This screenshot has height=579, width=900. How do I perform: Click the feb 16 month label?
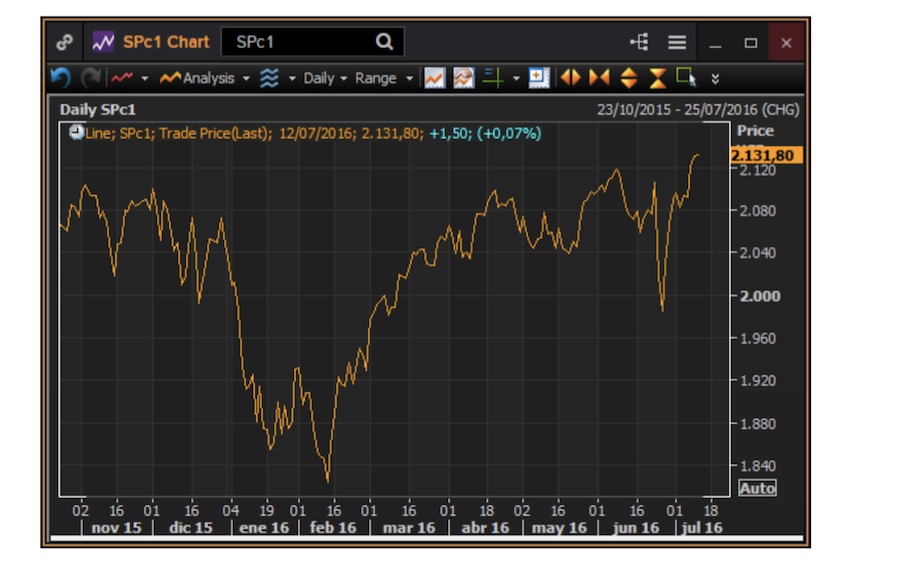[333, 528]
